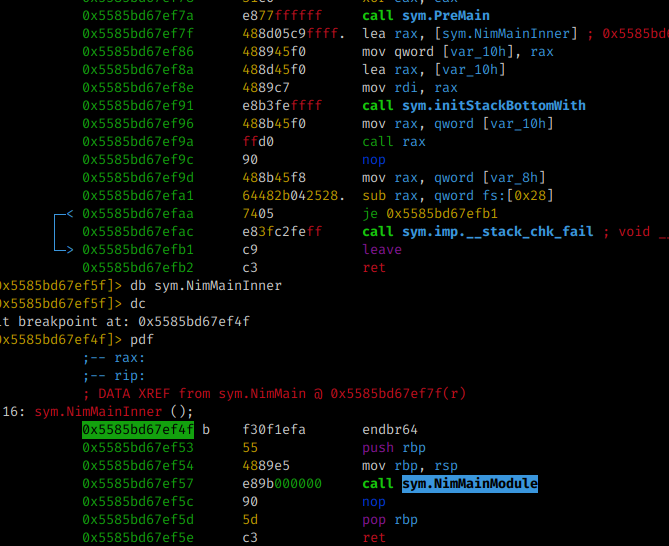
Task: Click the 'dc' continue command line
Action: tap(140, 304)
